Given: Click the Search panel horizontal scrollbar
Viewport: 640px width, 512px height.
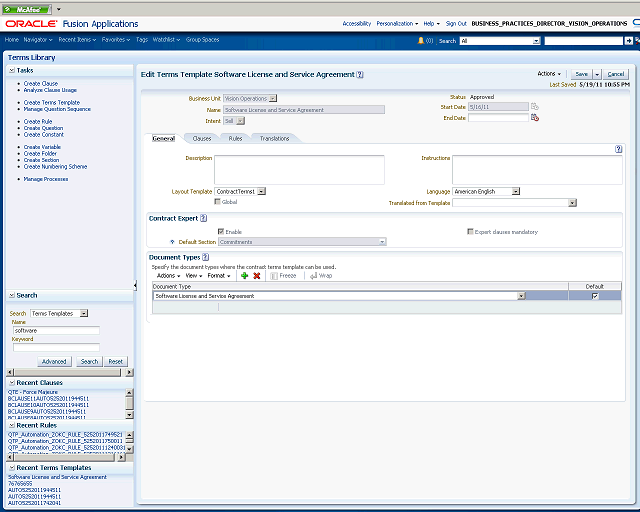Looking at the screenshot, I should tap(70, 372).
